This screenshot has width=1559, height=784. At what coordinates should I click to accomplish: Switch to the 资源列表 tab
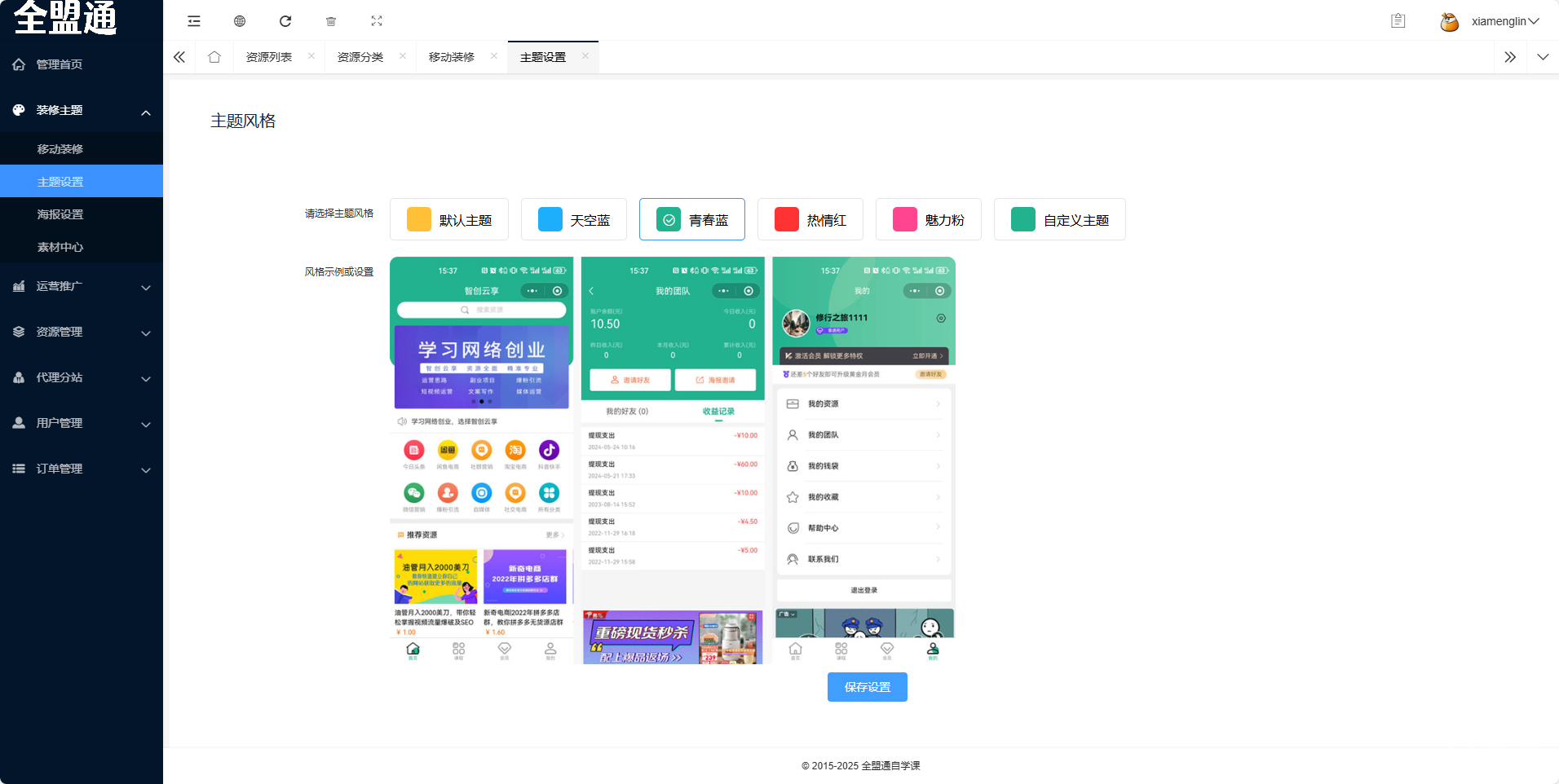(269, 57)
